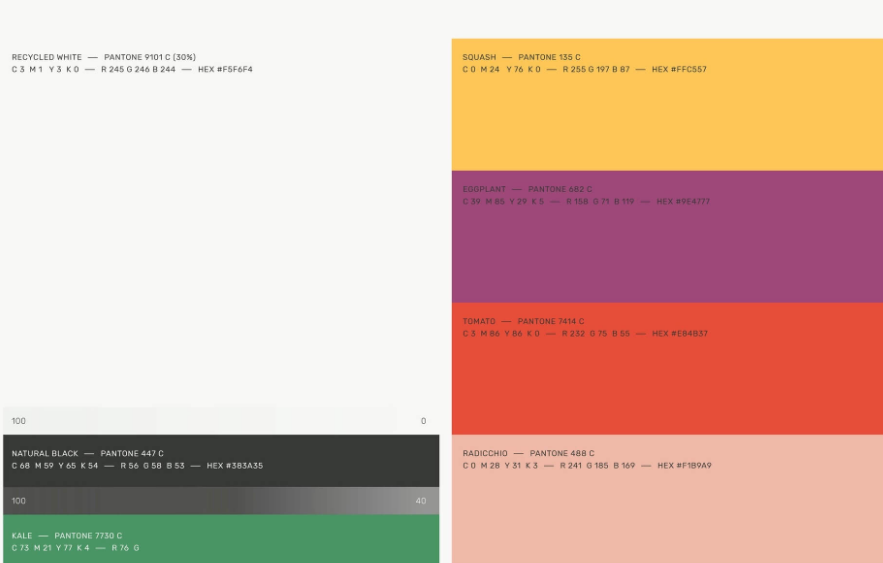Viewport: 883px width, 563px height.
Task: Click the 0 end of white tint bar
Action: (x=423, y=421)
